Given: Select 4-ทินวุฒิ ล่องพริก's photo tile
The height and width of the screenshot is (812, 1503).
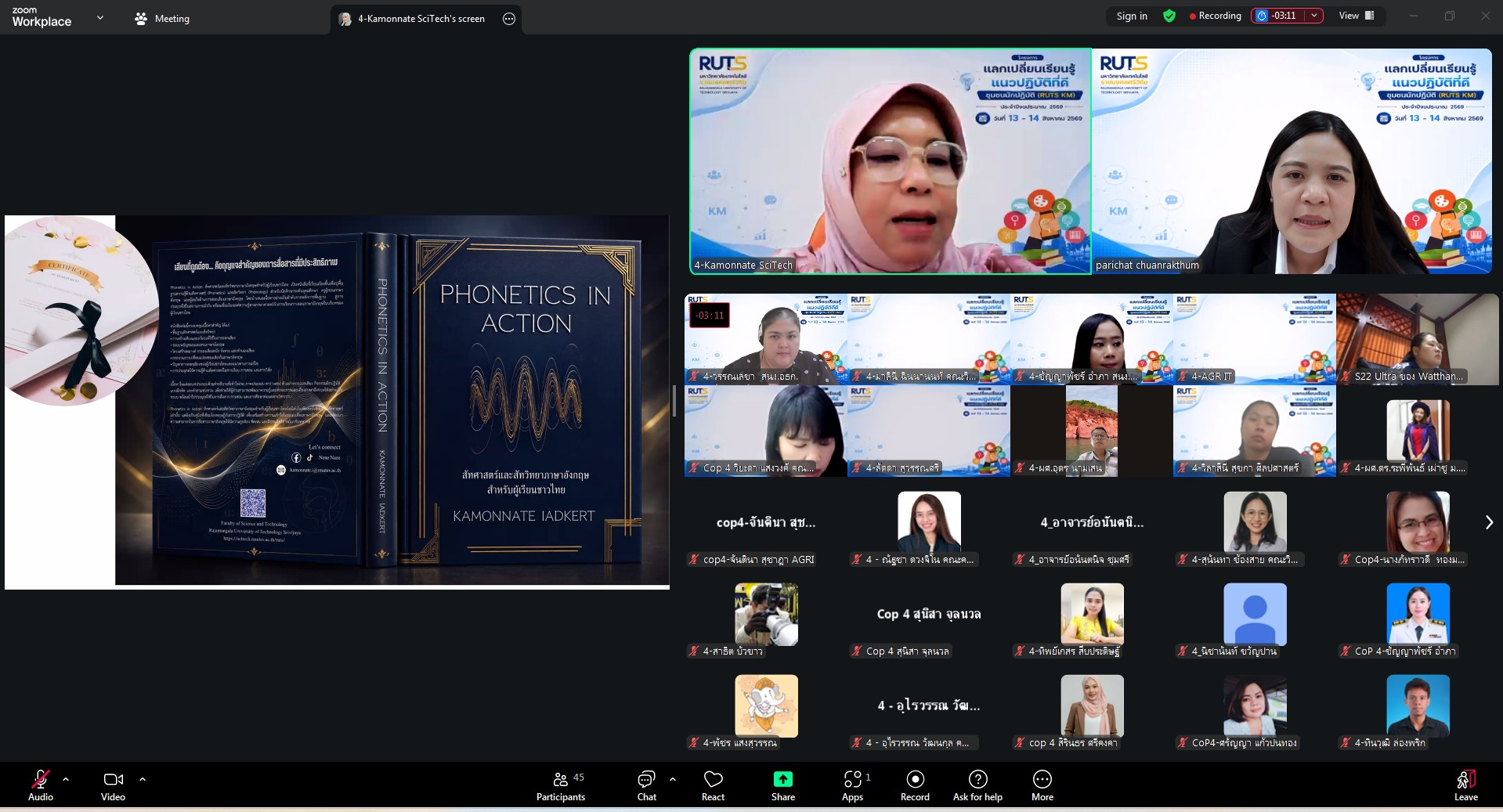Looking at the screenshot, I should click(x=1418, y=706).
